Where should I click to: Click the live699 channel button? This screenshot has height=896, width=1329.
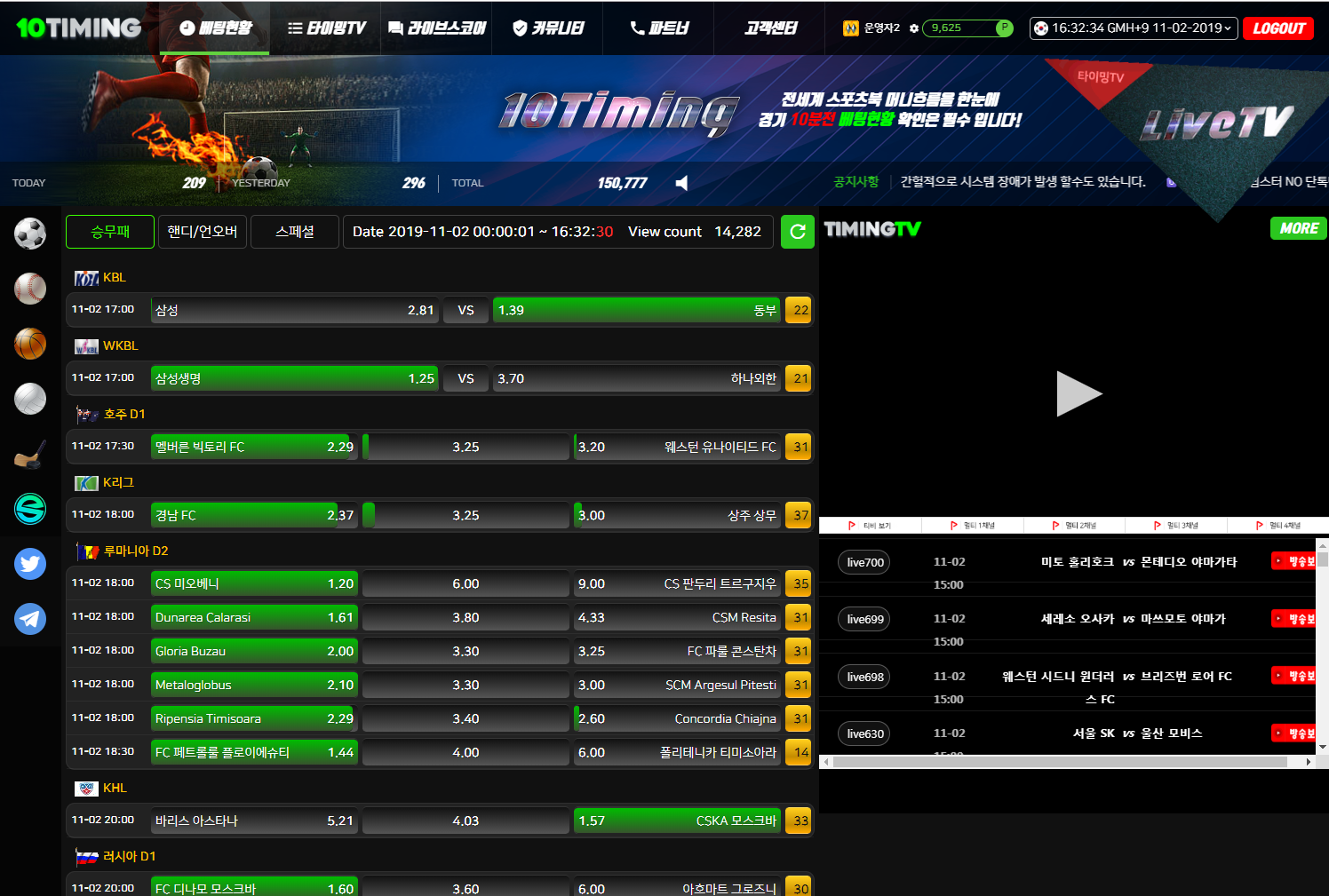(865, 619)
